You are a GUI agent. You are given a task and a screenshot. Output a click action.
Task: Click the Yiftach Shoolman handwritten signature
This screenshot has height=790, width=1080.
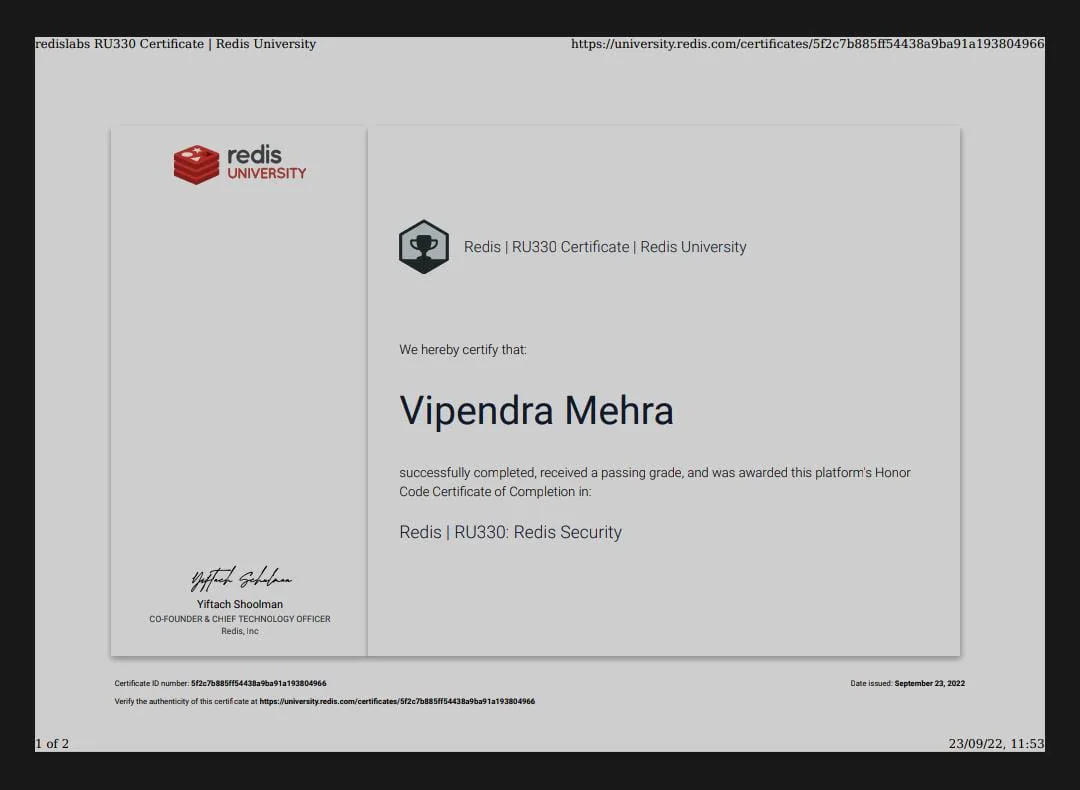pos(241,579)
